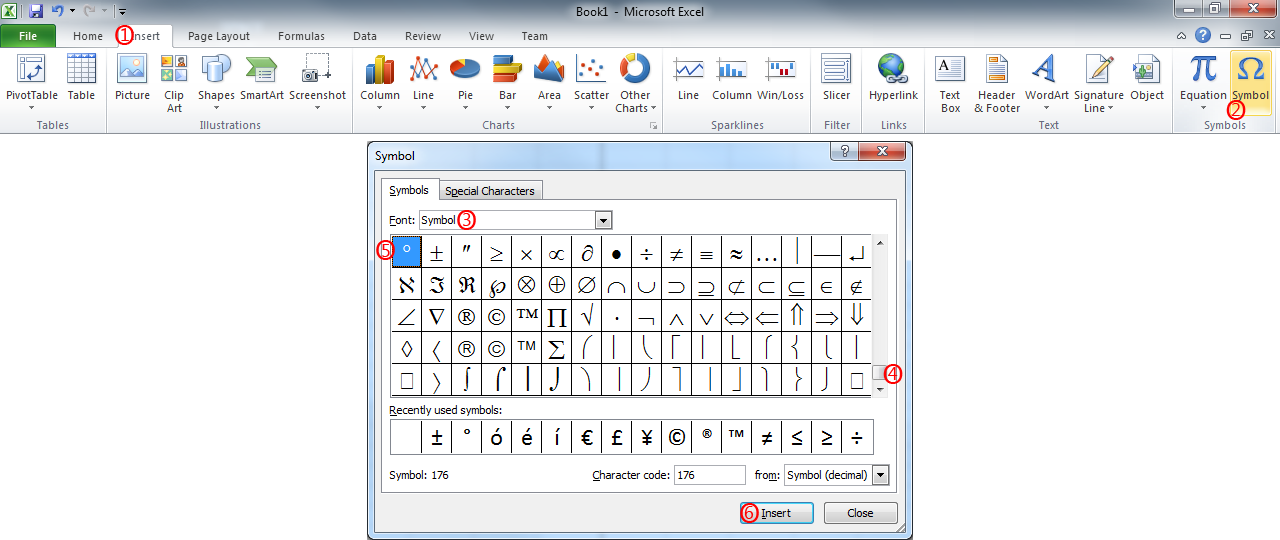Click the Symbol dialog help button
The image size is (1280, 540).
coord(845,151)
